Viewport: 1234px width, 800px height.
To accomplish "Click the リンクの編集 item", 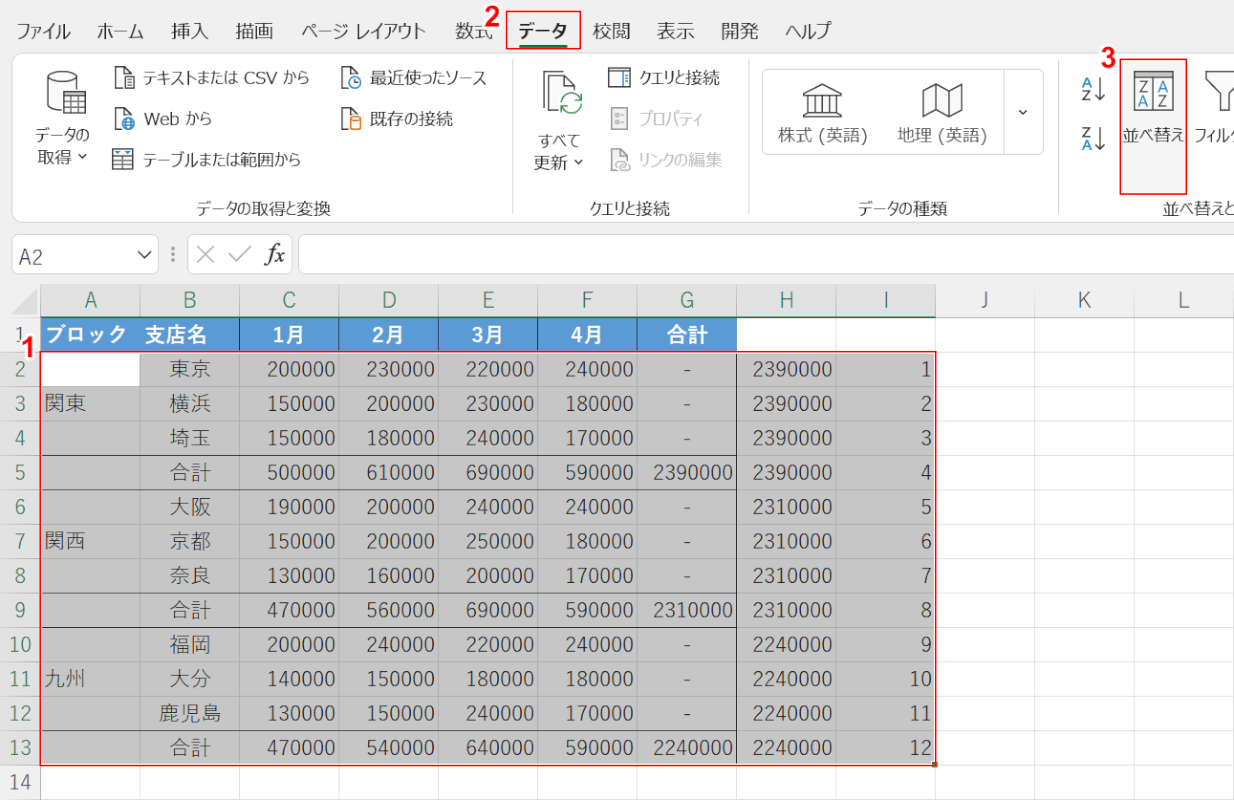I will [x=665, y=159].
